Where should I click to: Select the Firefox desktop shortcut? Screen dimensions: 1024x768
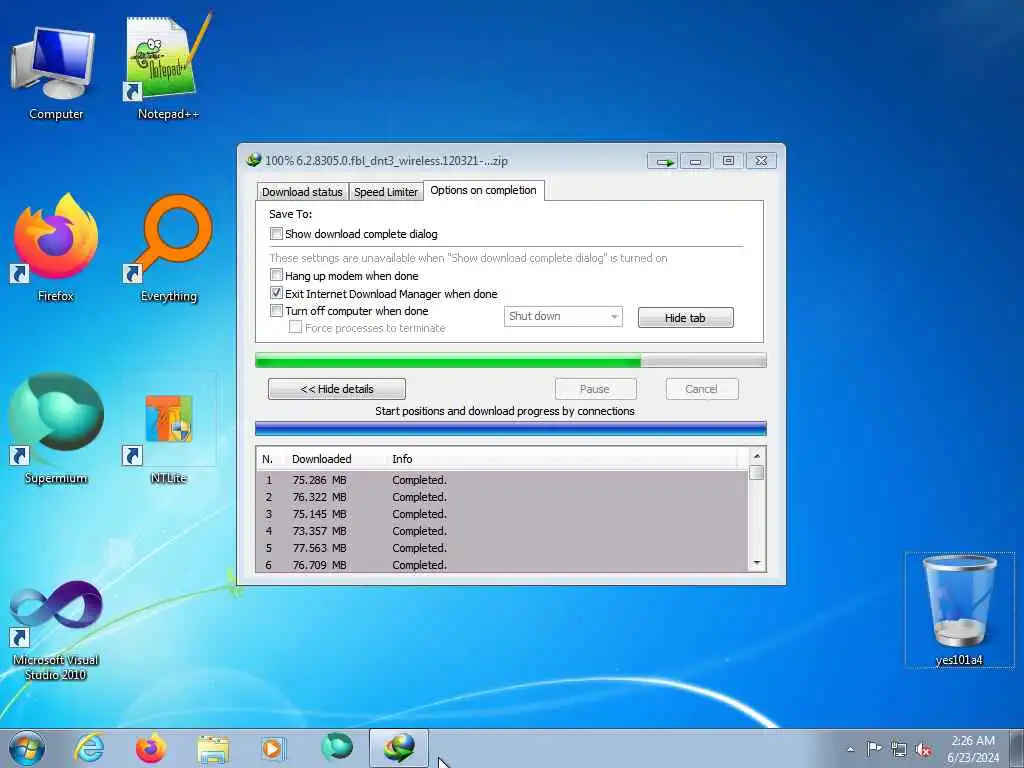click(56, 248)
